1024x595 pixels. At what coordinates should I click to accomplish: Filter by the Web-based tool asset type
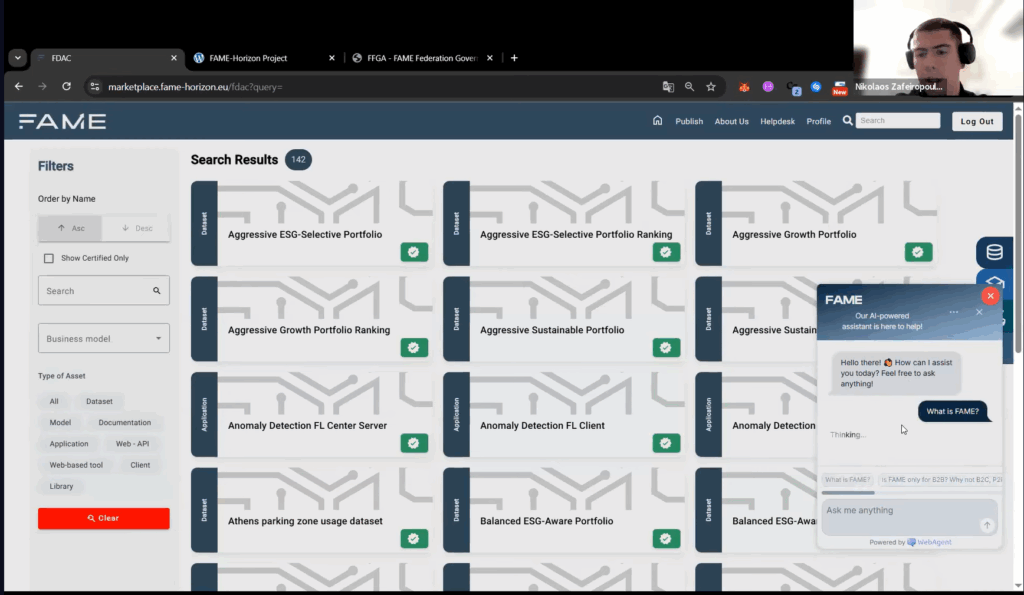pos(76,465)
